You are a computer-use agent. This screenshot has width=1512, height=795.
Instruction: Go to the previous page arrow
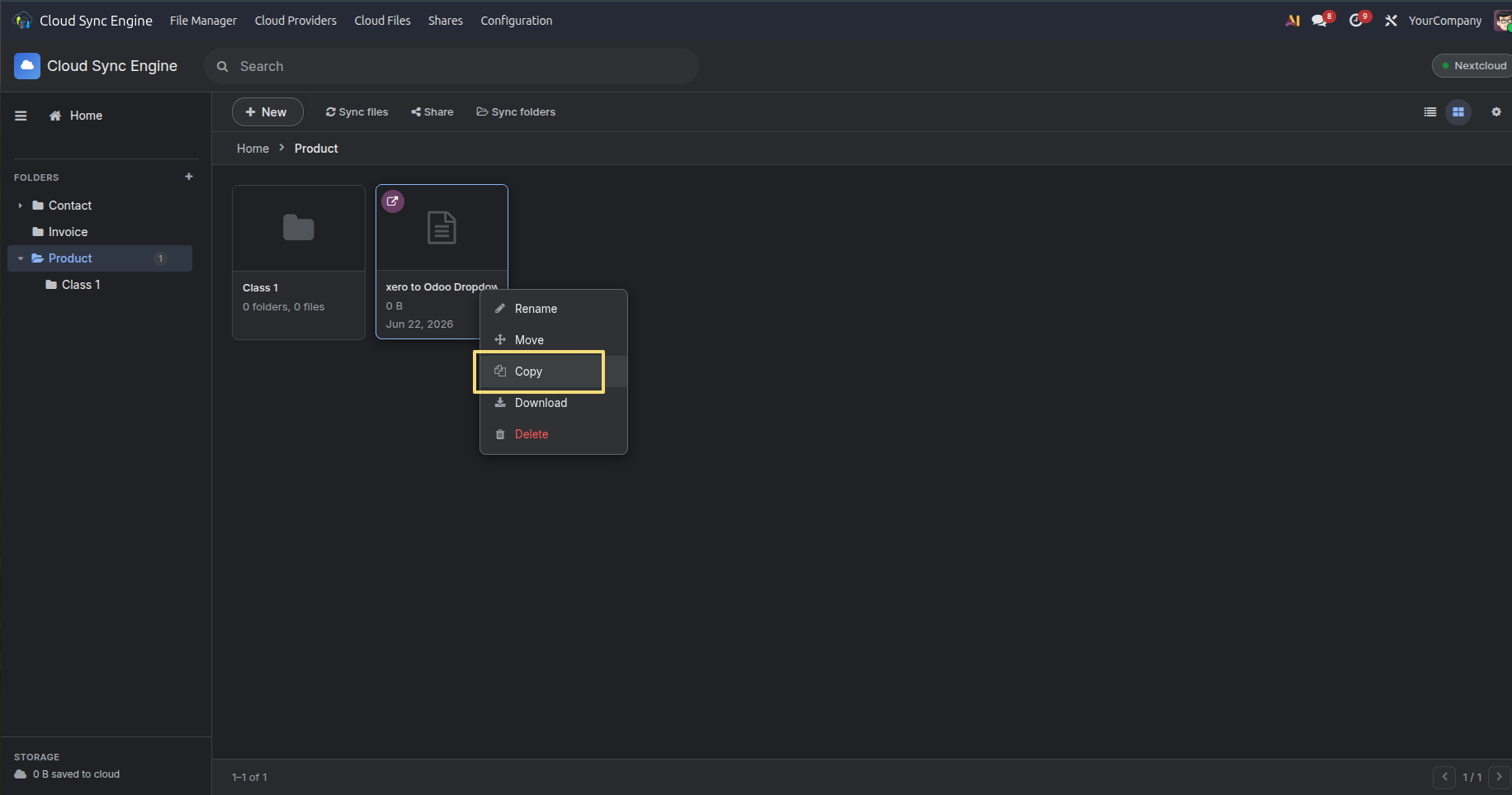pyautogui.click(x=1444, y=777)
